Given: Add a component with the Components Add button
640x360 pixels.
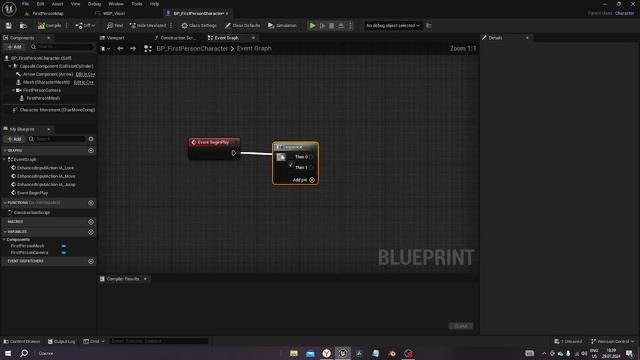Looking at the screenshot, I should pos(14,47).
